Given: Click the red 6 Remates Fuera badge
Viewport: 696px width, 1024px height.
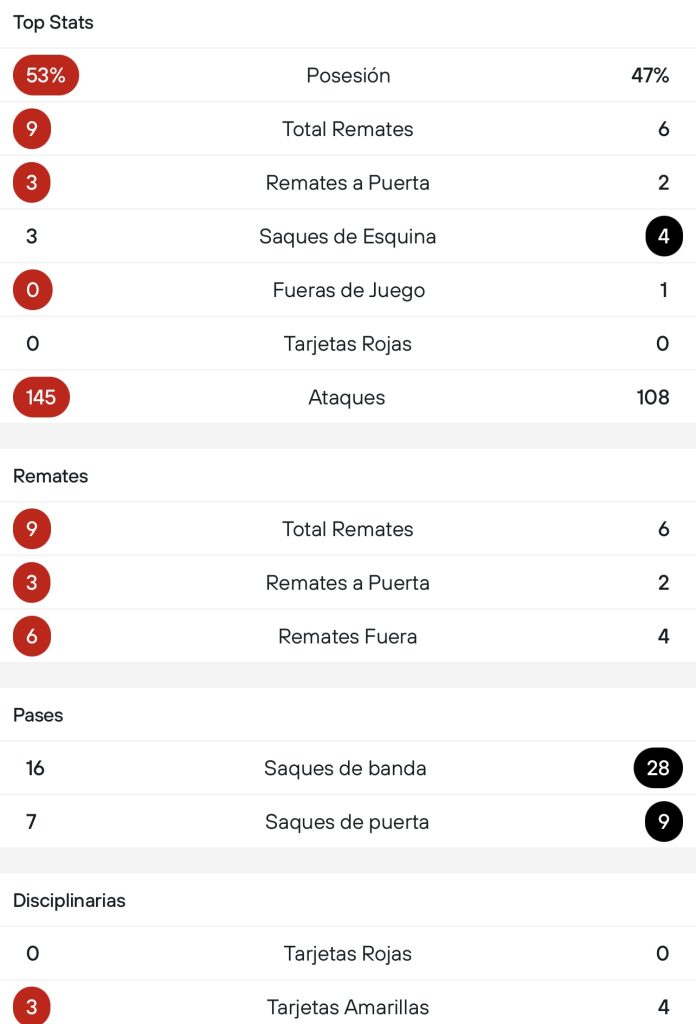Looking at the screenshot, I should (x=32, y=636).
